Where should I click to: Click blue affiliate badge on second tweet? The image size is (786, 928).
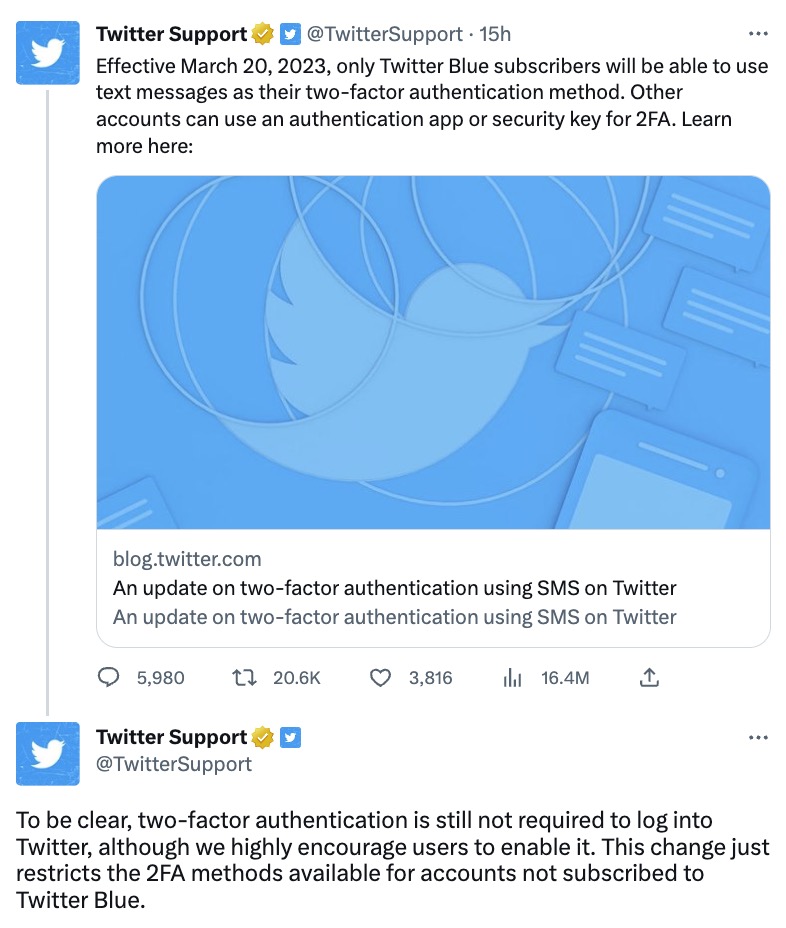tap(290, 737)
